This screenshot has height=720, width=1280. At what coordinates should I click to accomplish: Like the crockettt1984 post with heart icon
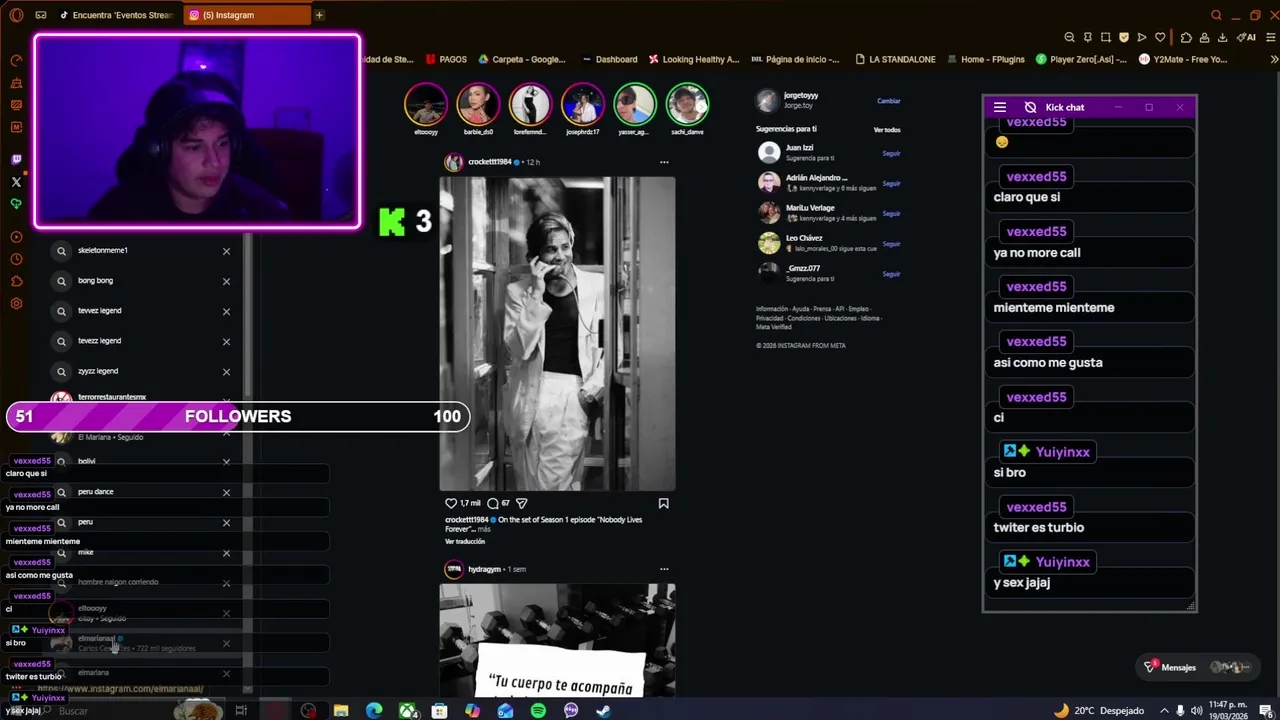tap(451, 503)
